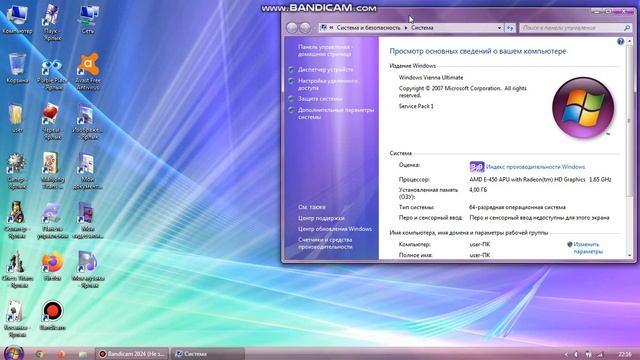Open Диспетчер устройств link

326,70
